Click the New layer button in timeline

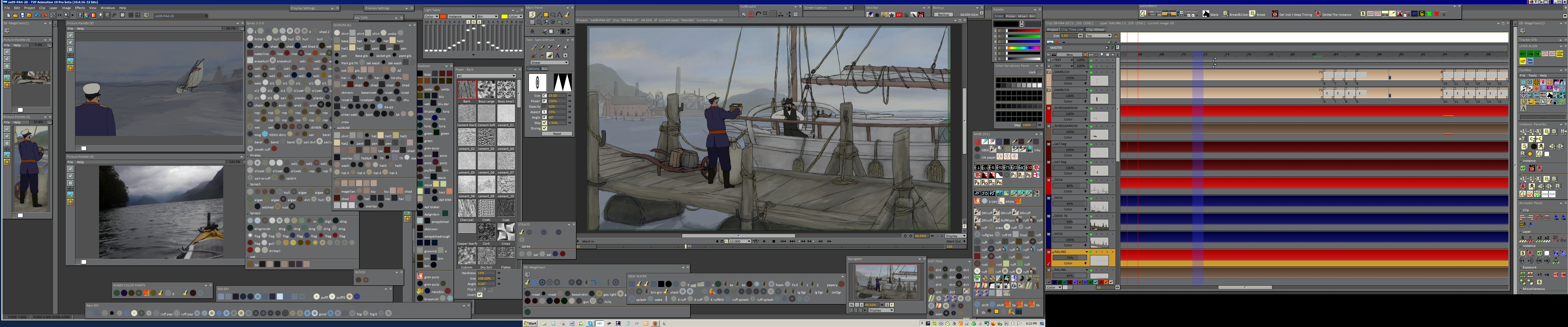coord(1070,55)
